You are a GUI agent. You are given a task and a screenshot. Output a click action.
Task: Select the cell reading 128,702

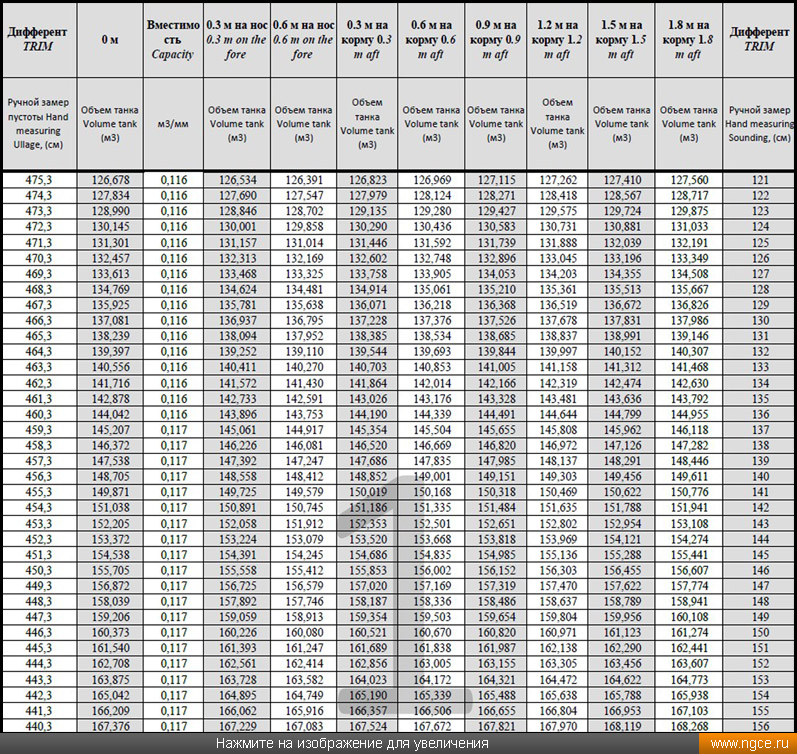pos(304,211)
